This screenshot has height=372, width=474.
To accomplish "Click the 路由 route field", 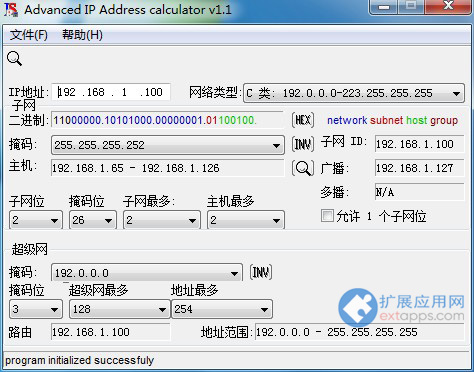I will click(x=111, y=332).
